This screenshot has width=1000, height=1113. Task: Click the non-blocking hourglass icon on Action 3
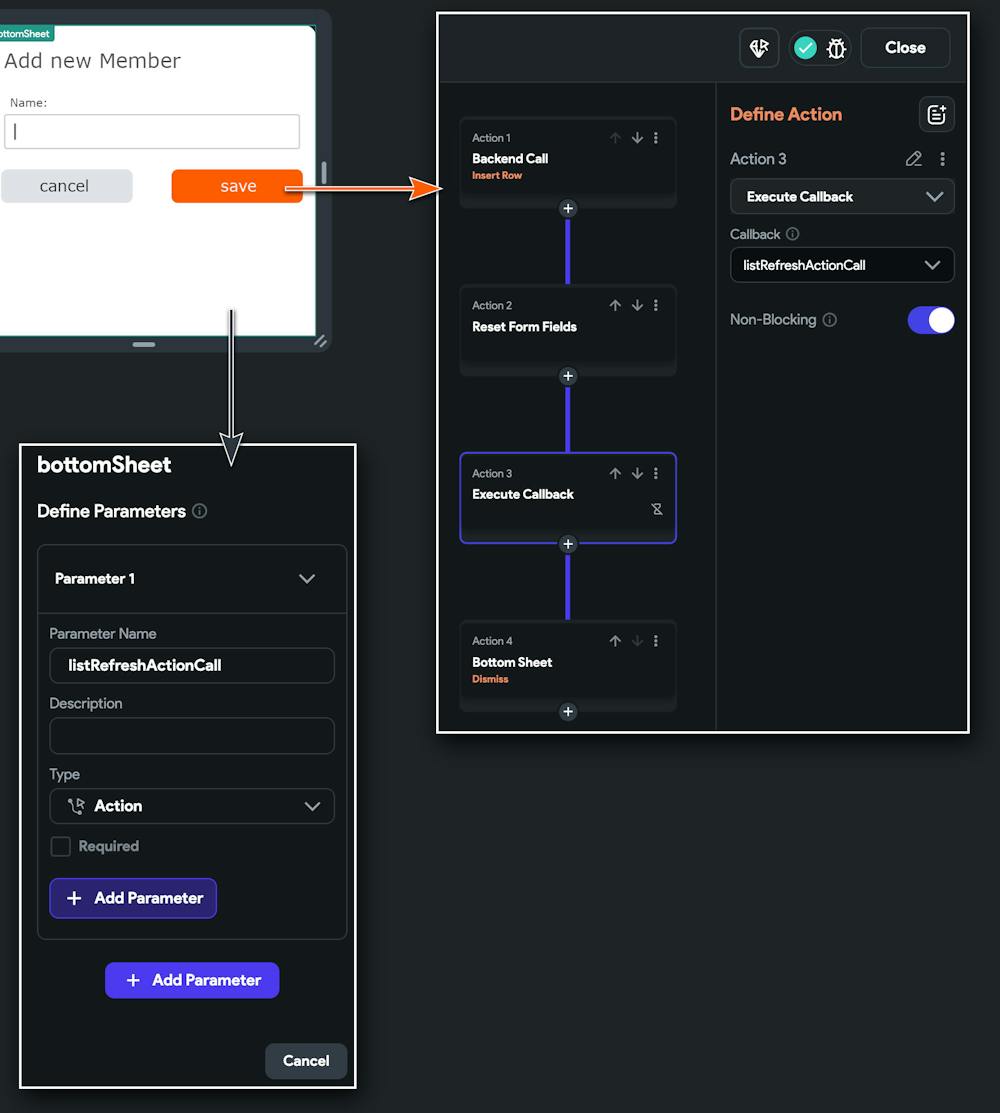[x=657, y=509]
